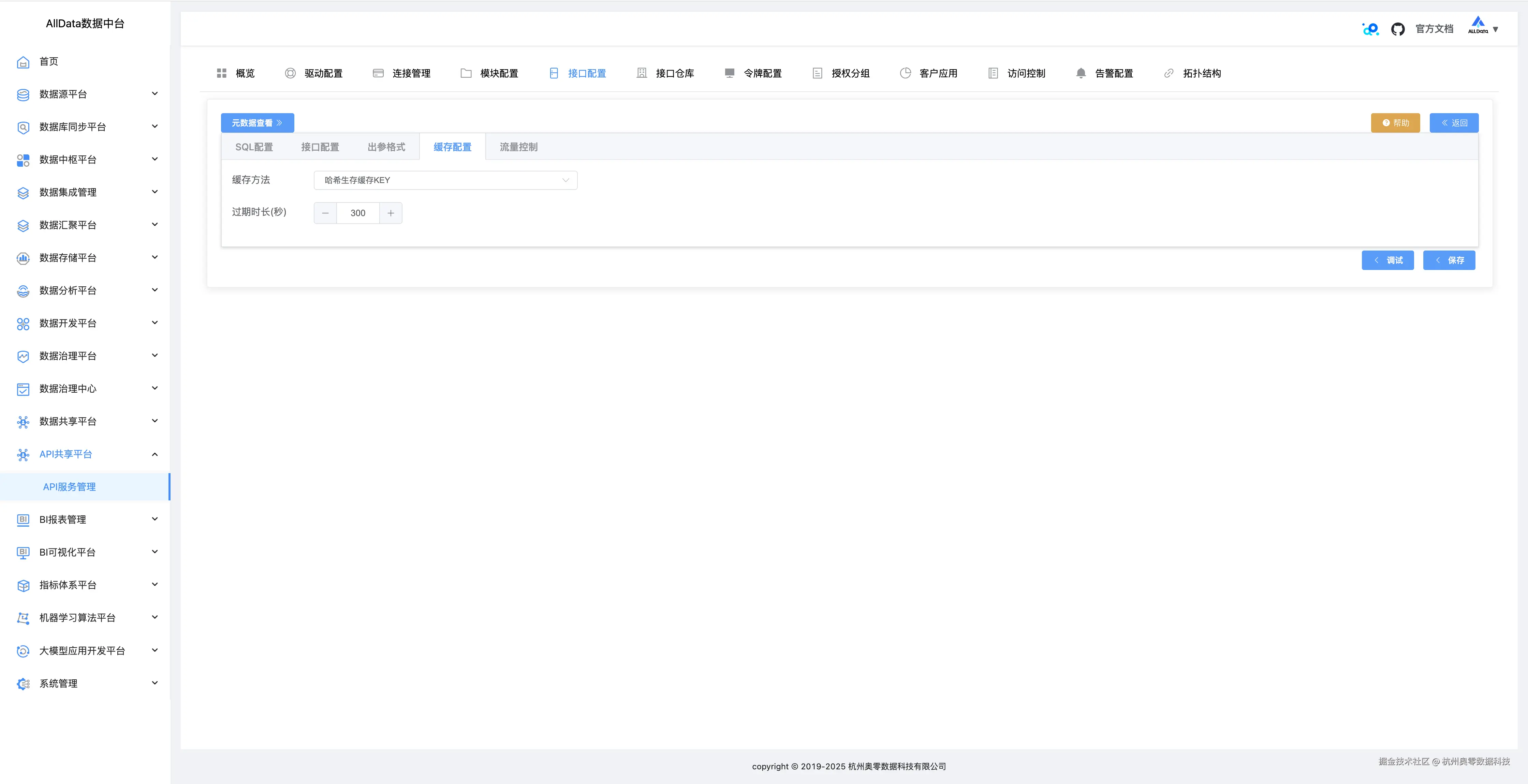Click the home icon beside 首页

click(23, 62)
